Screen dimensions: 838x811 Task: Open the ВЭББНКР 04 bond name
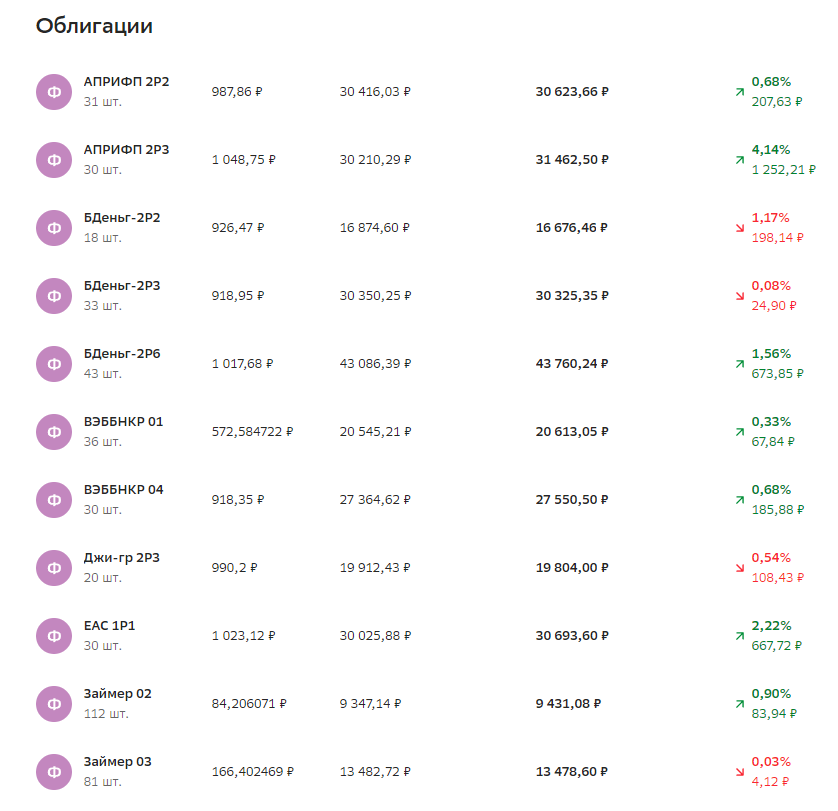point(123,490)
